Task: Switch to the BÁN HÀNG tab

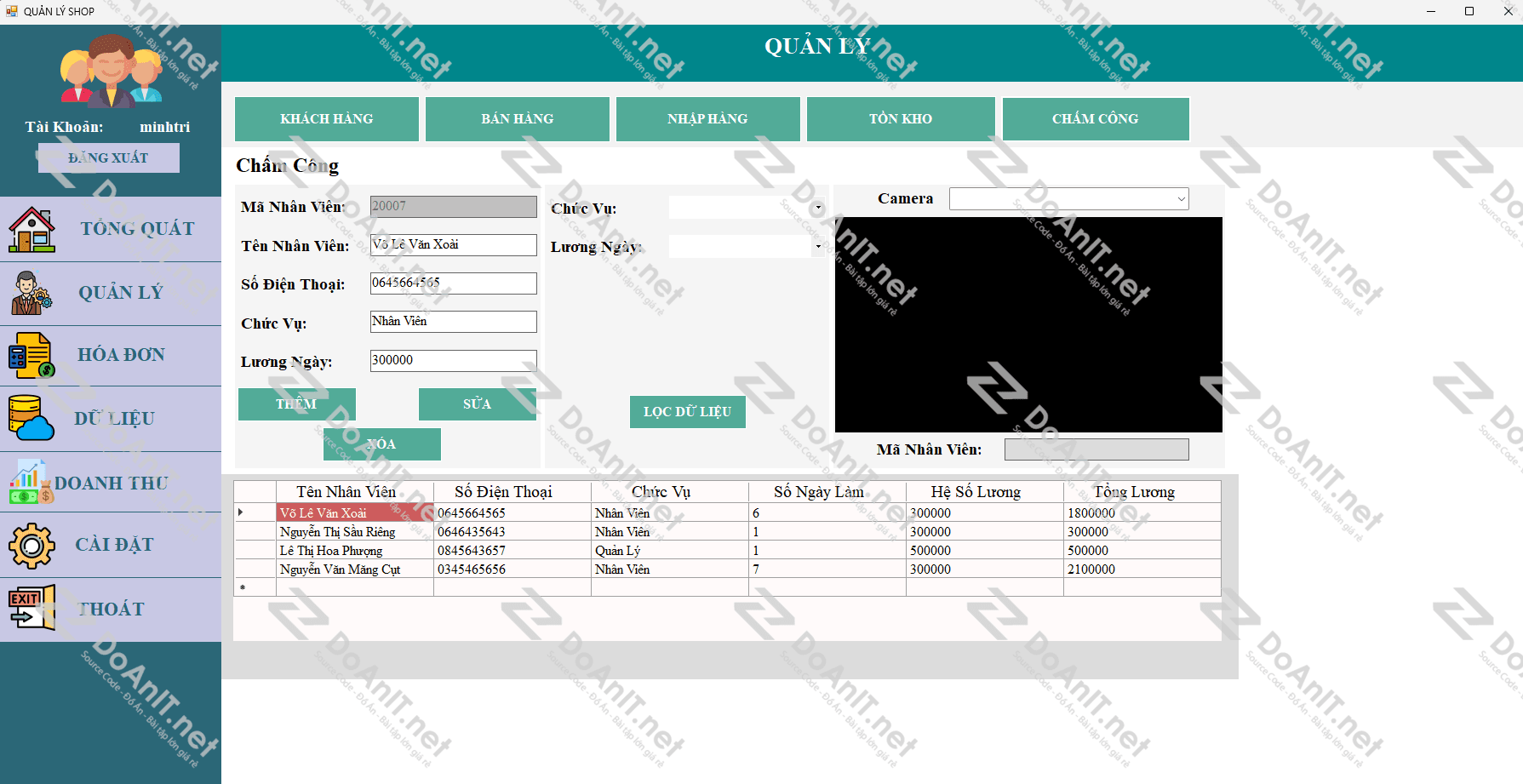Action: 518,119
